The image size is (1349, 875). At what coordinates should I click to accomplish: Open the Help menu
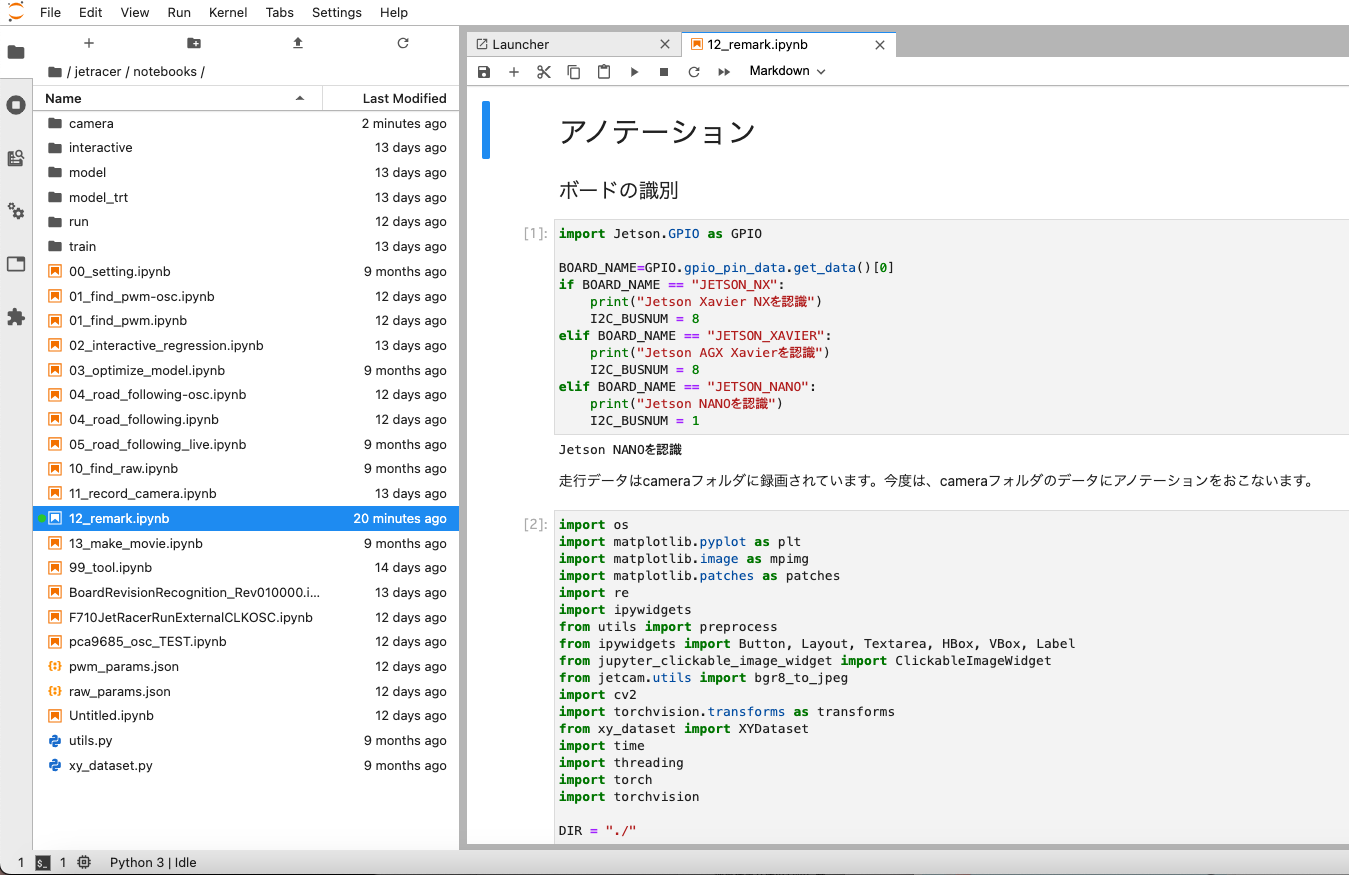coord(394,12)
